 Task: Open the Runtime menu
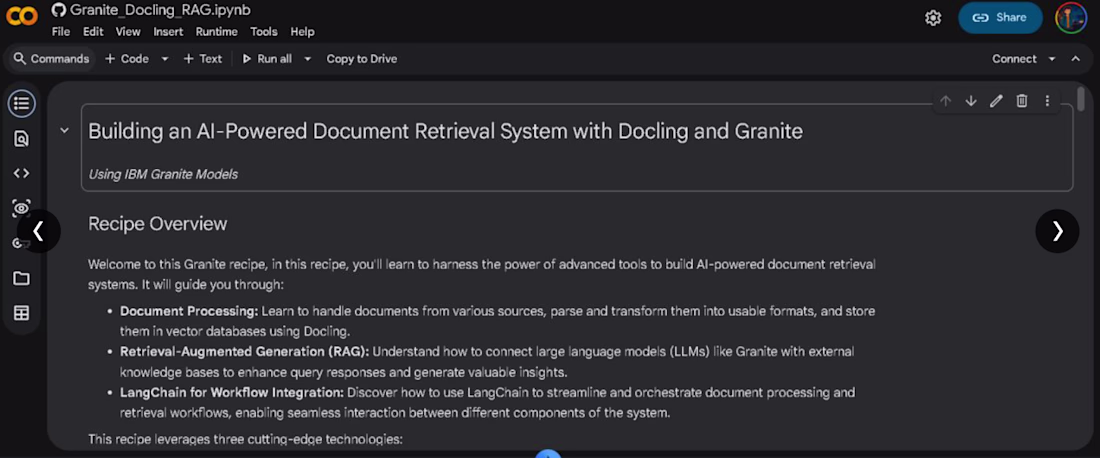[x=217, y=32]
